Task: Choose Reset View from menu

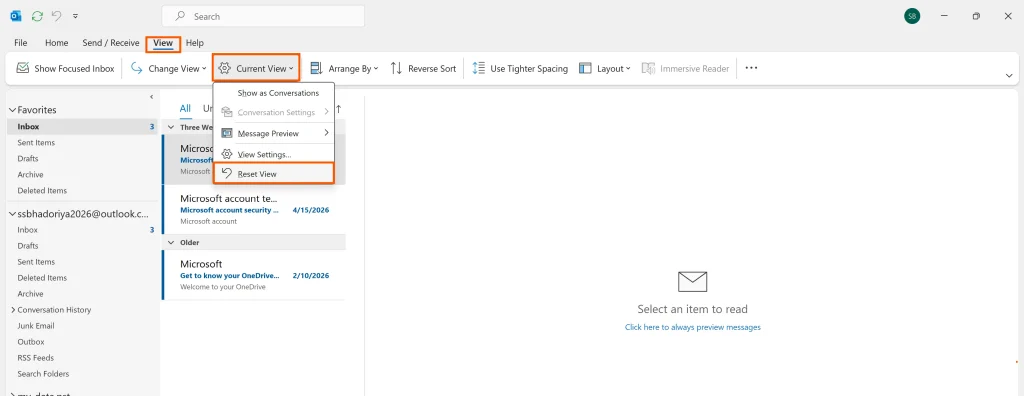Action: [274, 173]
